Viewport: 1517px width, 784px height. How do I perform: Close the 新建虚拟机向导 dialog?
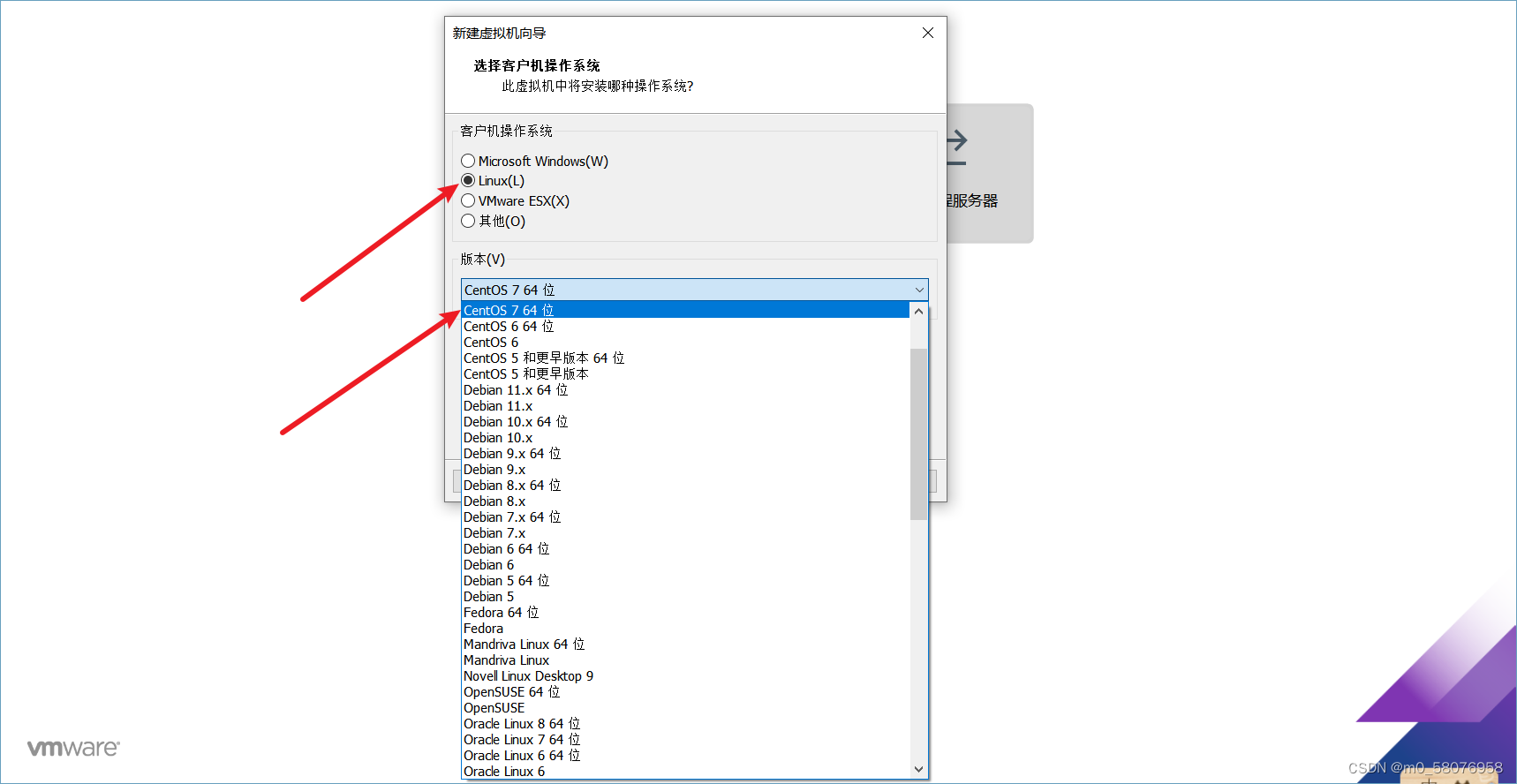[927, 33]
